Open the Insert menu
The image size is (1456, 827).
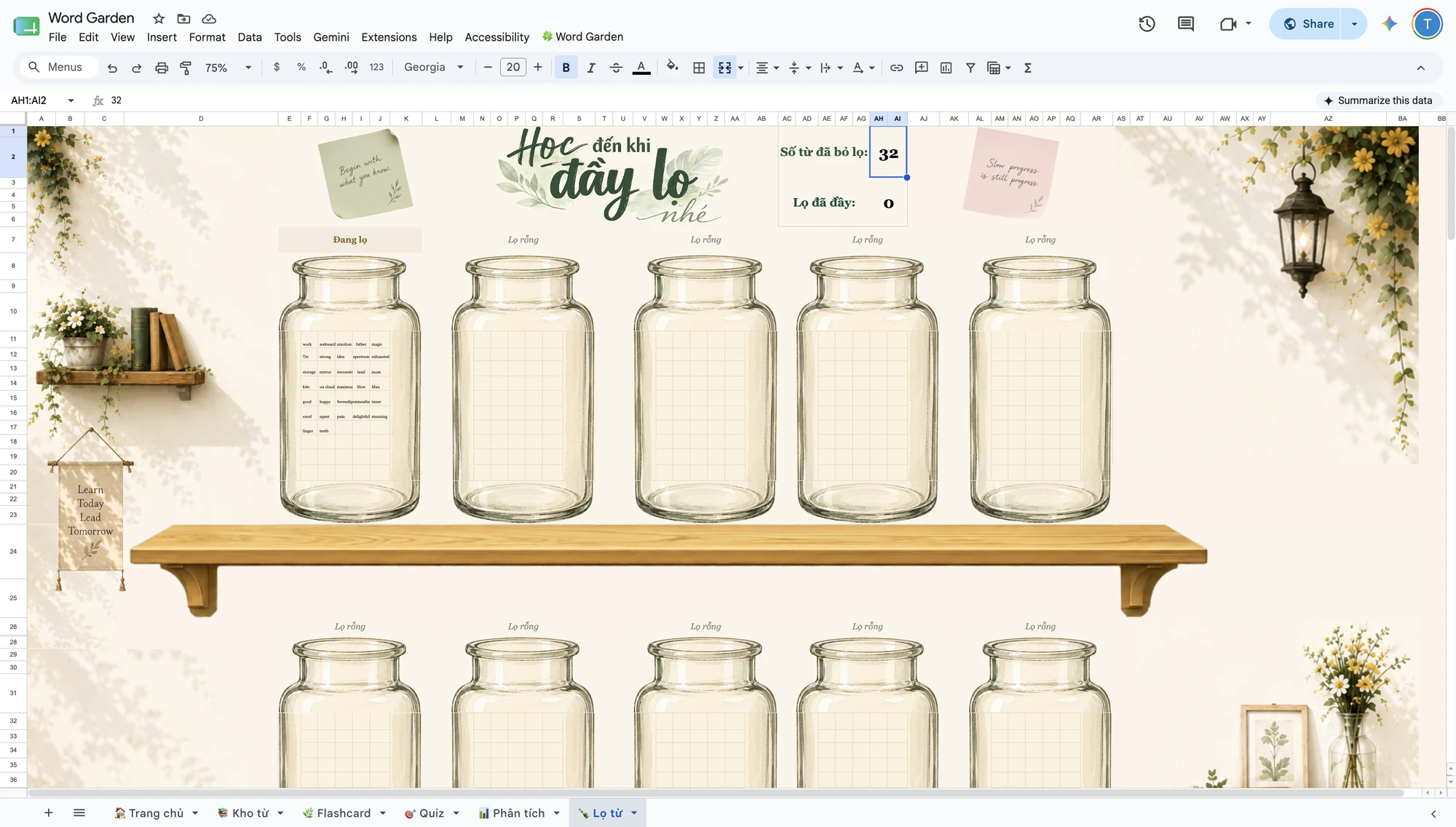coord(162,37)
